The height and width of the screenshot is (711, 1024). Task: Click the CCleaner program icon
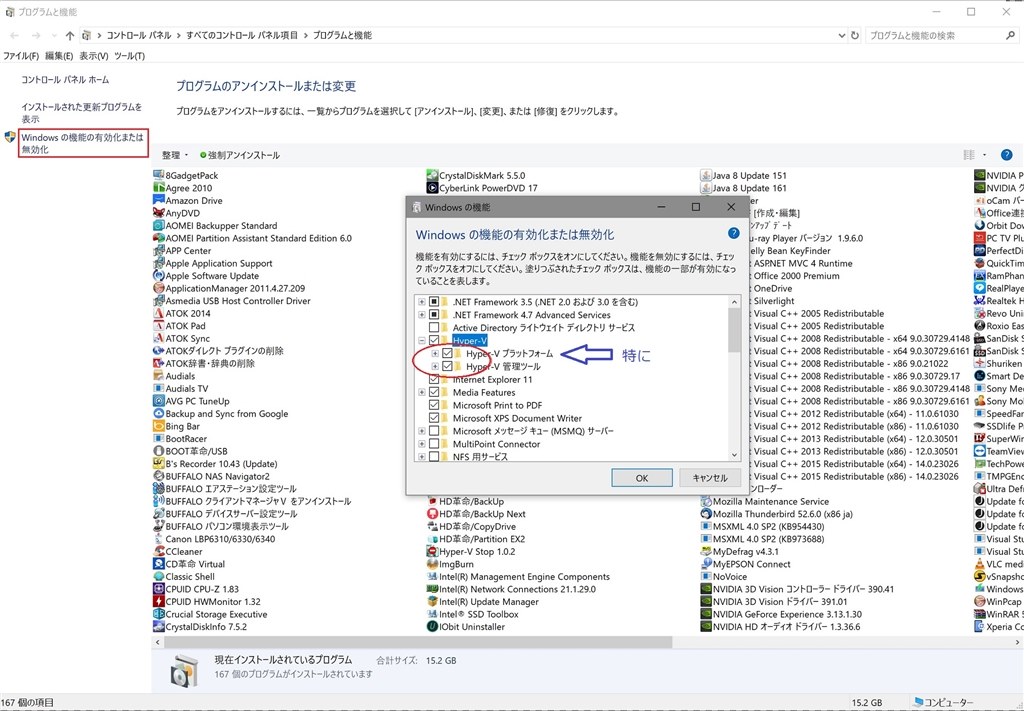coord(158,551)
